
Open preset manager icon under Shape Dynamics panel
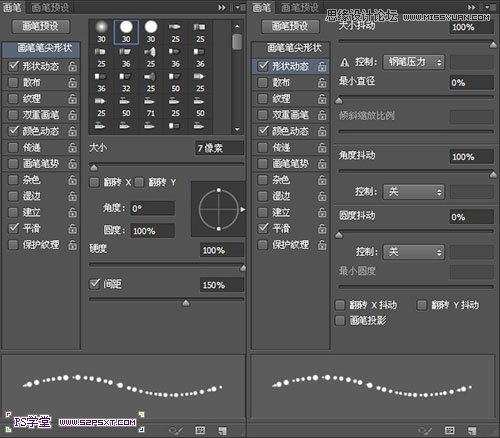click(x=450, y=430)
